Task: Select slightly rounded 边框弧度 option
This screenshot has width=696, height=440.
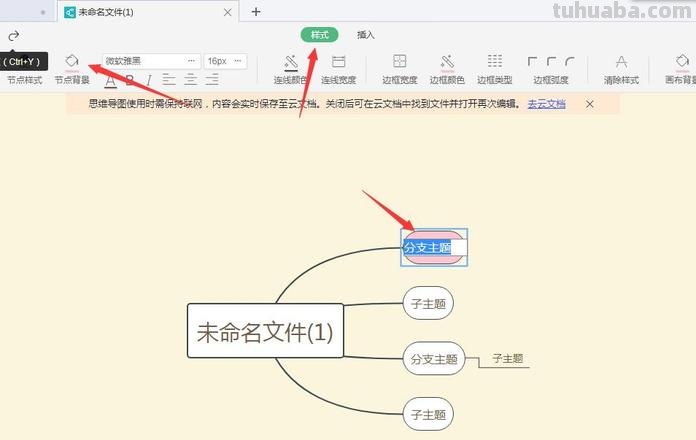Action: [551, 61]
